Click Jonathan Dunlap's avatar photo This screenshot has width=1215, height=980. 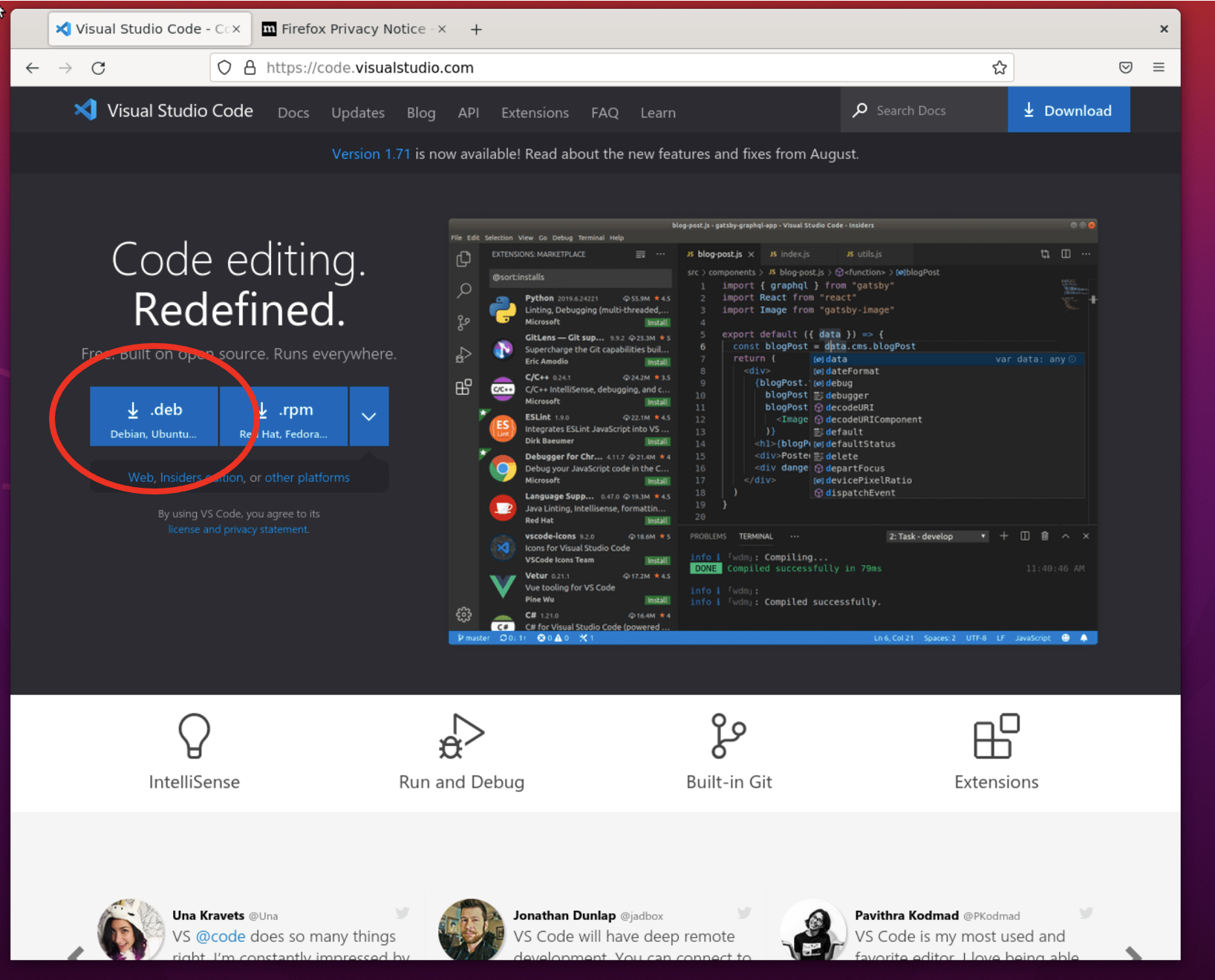click(472, 930)
